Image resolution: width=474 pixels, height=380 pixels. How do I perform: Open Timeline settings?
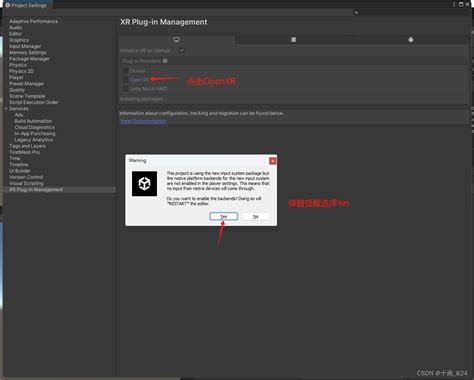(x=19, y=165)
